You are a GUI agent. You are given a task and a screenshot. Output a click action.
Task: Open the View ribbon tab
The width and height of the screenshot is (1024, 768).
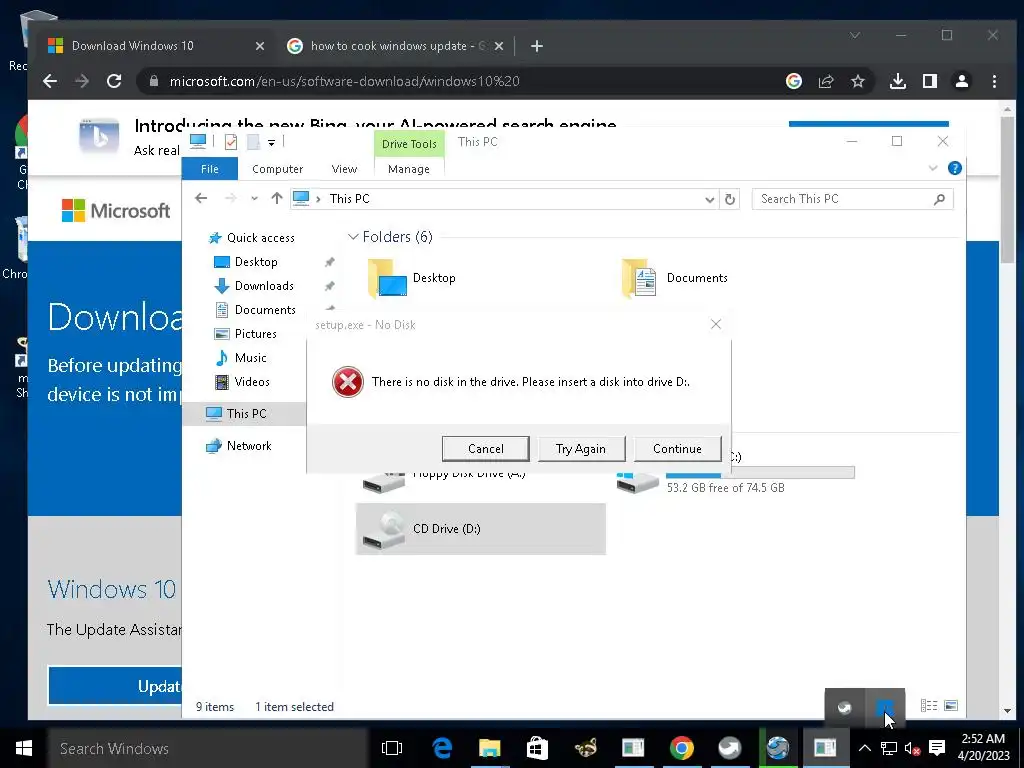(344, 169)
